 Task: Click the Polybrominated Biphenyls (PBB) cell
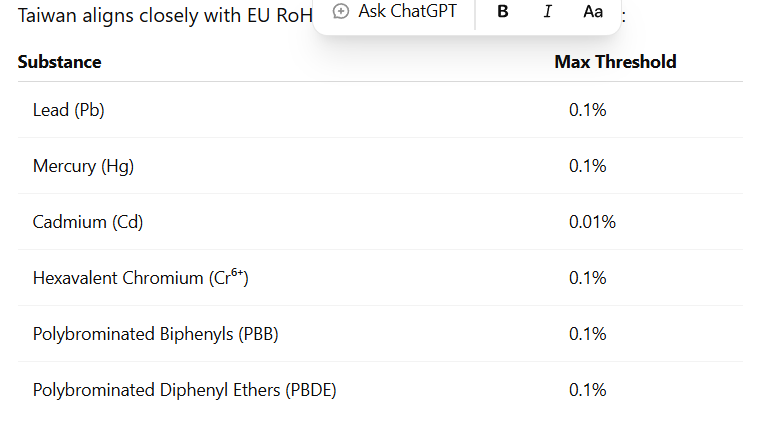point(155,334)
